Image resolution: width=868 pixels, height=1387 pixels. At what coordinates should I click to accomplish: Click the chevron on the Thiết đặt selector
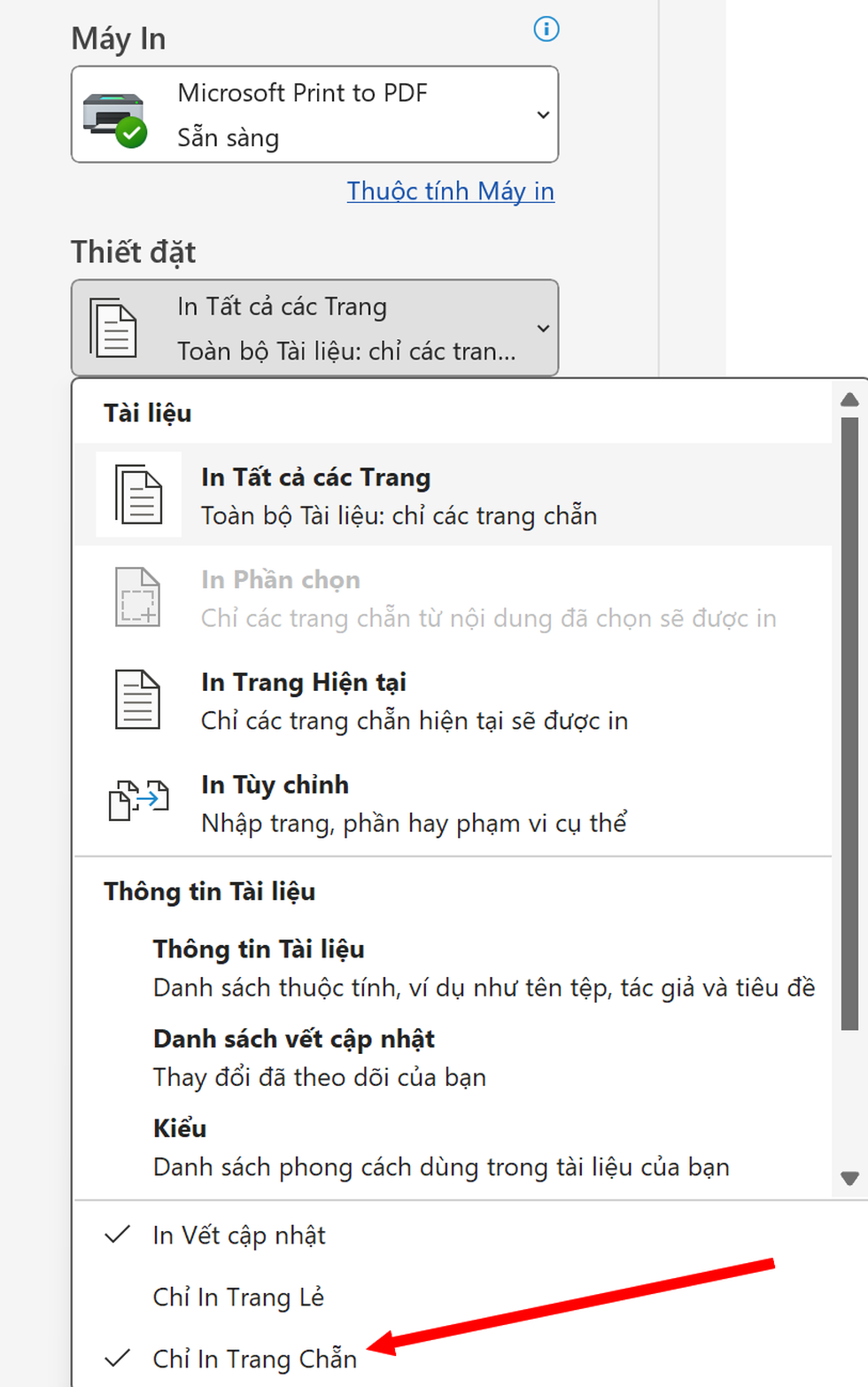(543, 328)
